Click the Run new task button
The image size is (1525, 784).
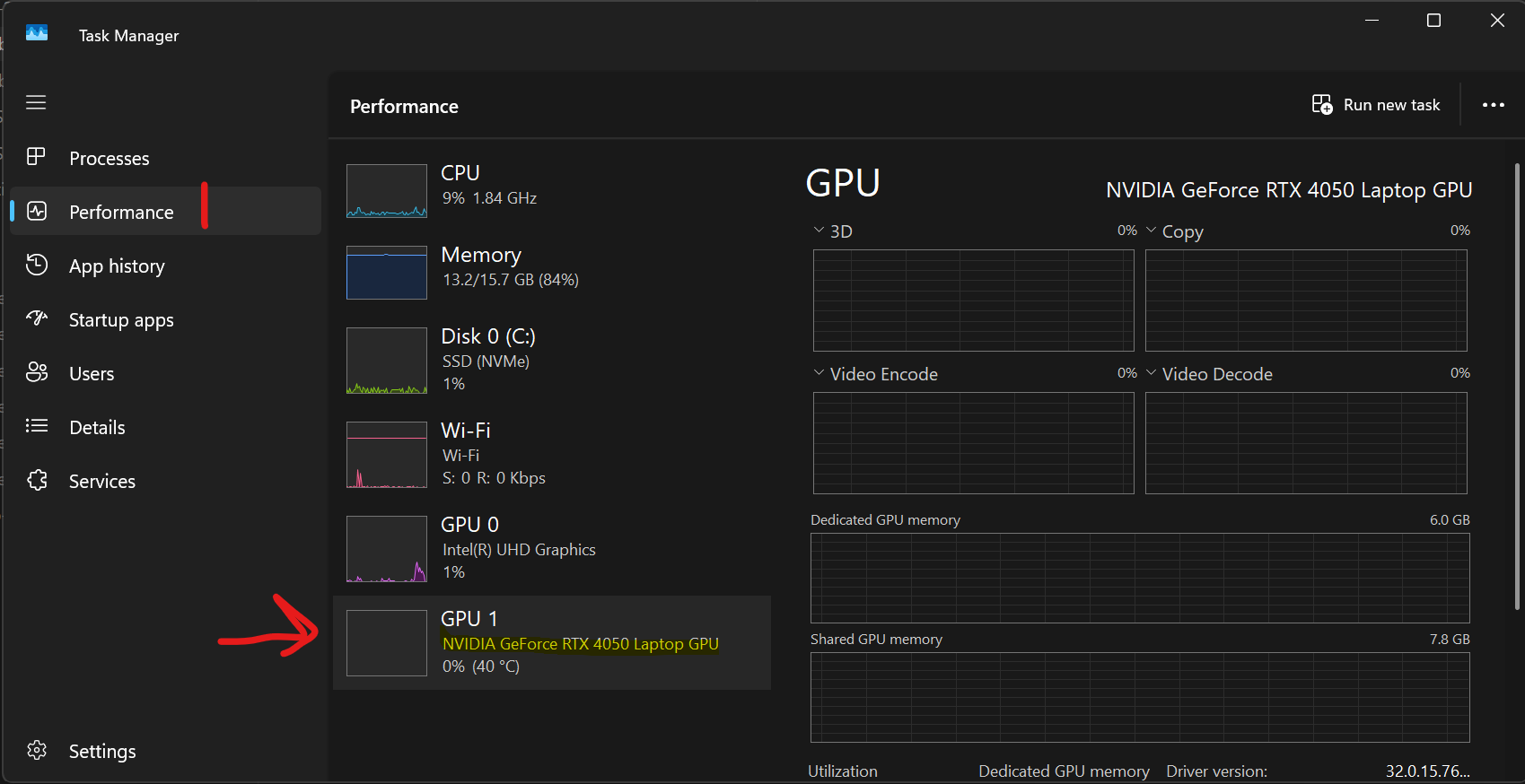click(1376, 105)
